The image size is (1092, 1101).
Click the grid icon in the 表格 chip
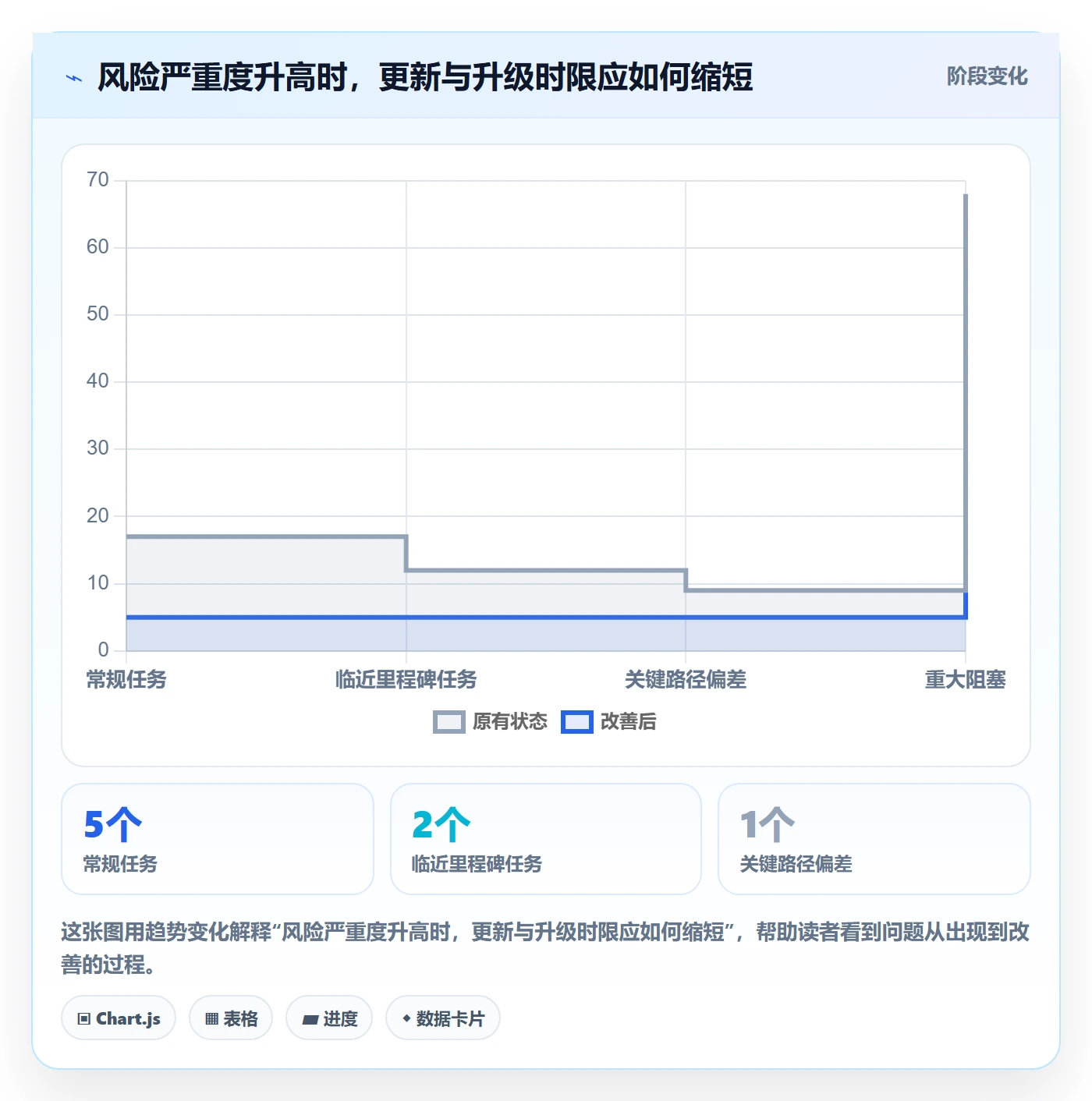click(211, 1019)
